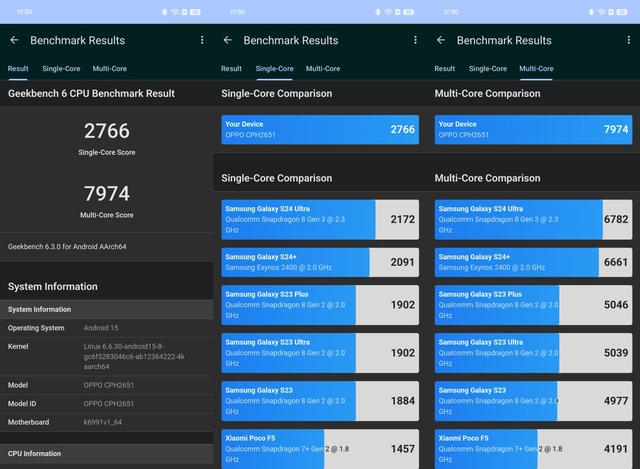This screenshot has height=469, width=640.
Task: Tap Galaxy S24 Ultra entry scoring 2172
Action: coord(320,219)
